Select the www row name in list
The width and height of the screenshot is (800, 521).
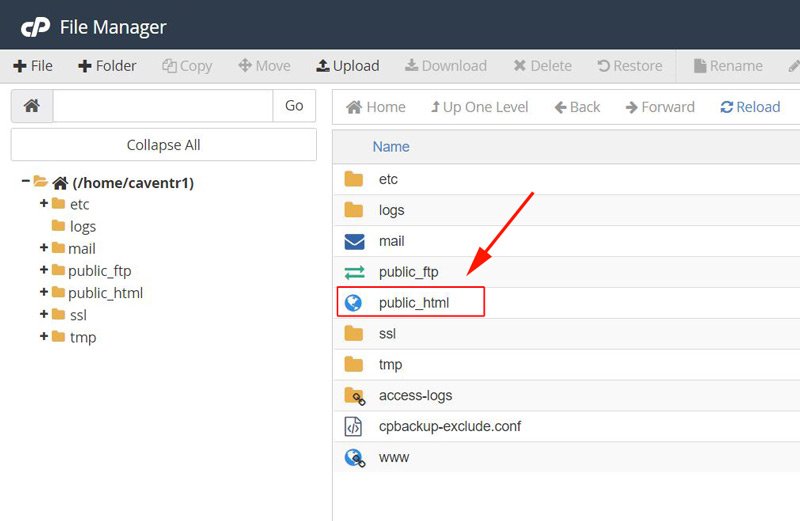[x=394, y=457]
